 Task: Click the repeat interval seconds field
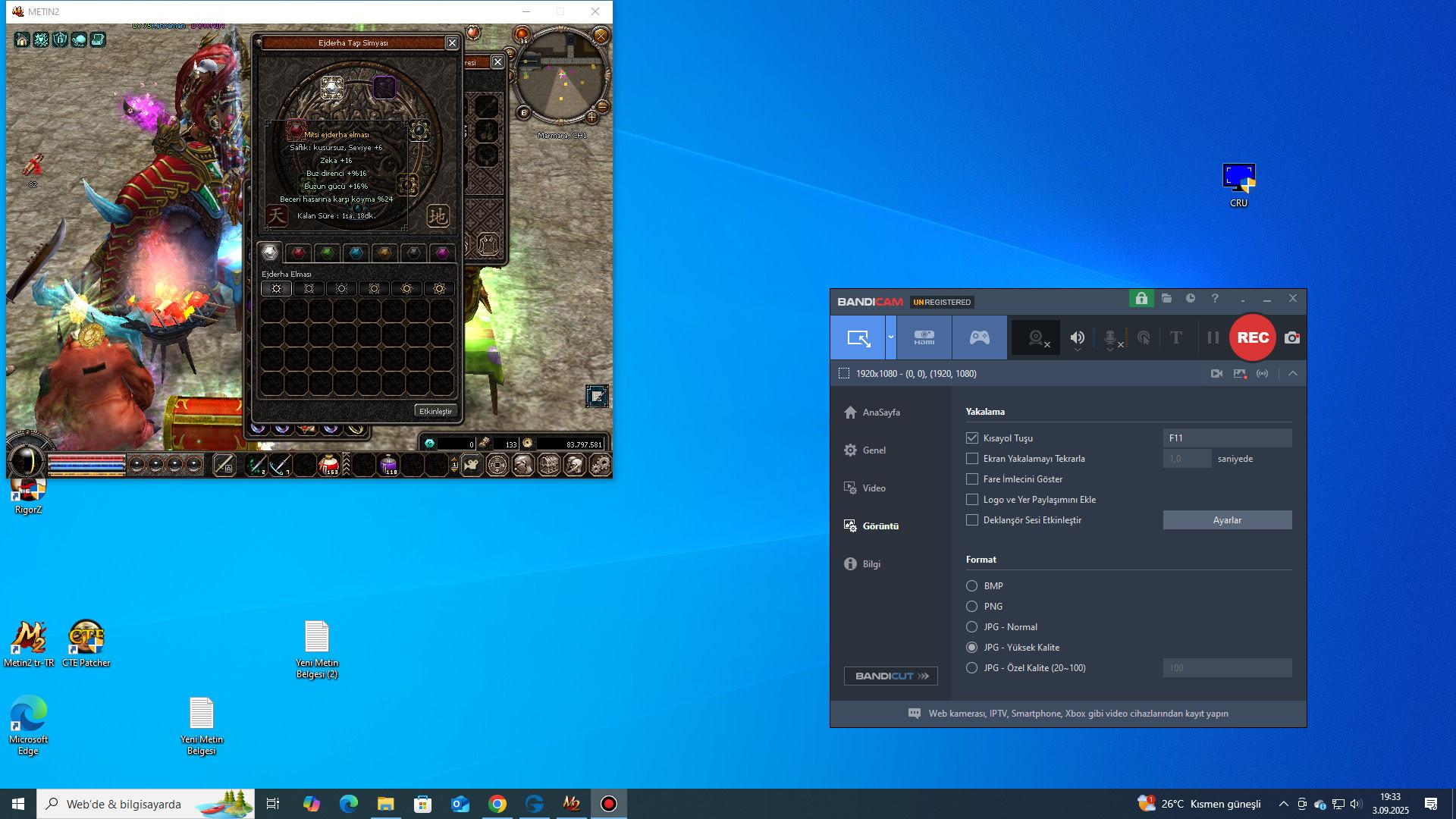1187,459
